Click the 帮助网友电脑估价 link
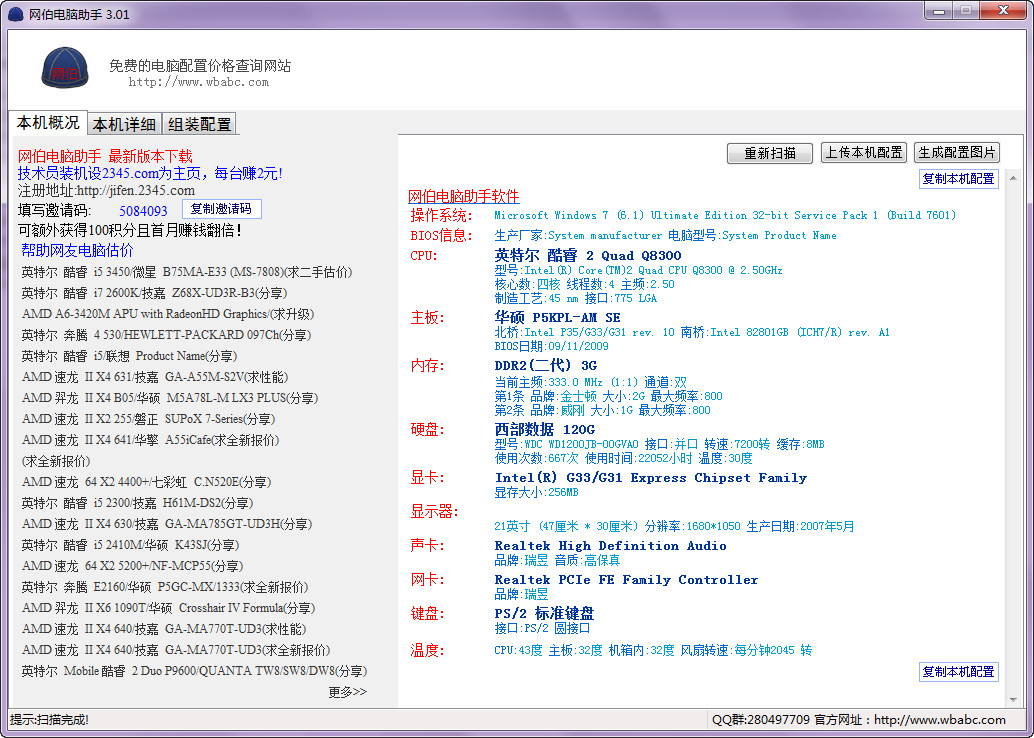The width and height of the screenshot is (1034, 738). (77, 251)
